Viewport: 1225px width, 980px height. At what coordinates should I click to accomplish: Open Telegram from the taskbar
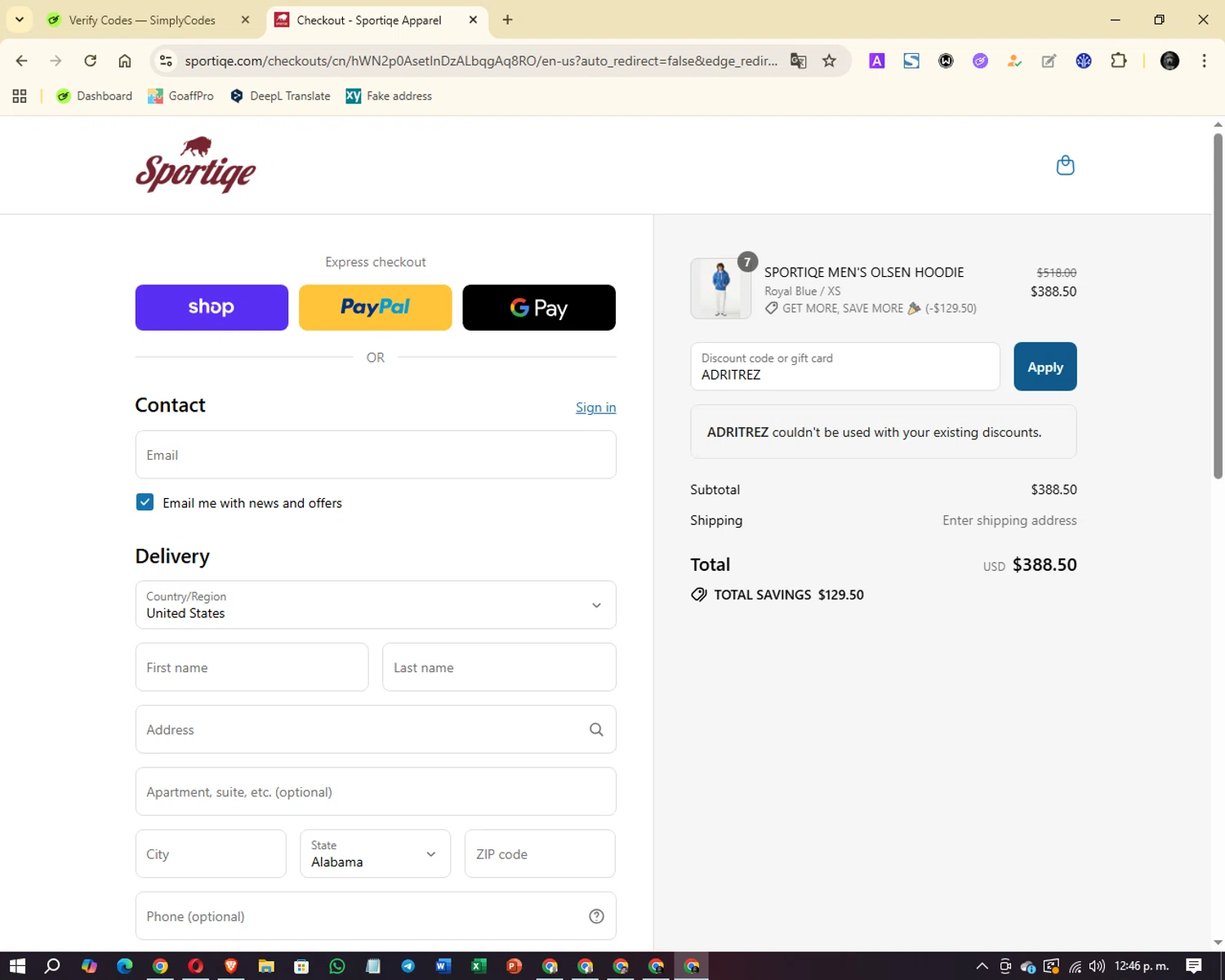pyautogui.click(x=408, y=966)
